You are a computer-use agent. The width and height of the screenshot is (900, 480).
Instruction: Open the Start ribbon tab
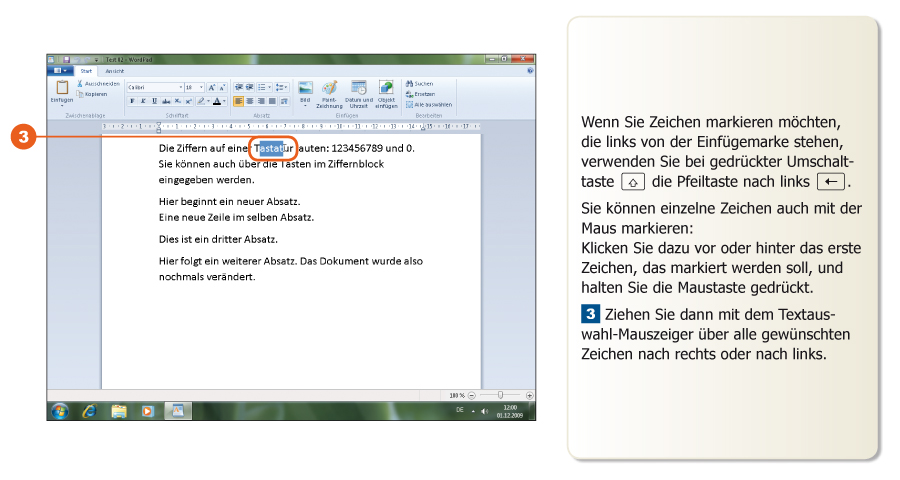click(x=87, y=72)
